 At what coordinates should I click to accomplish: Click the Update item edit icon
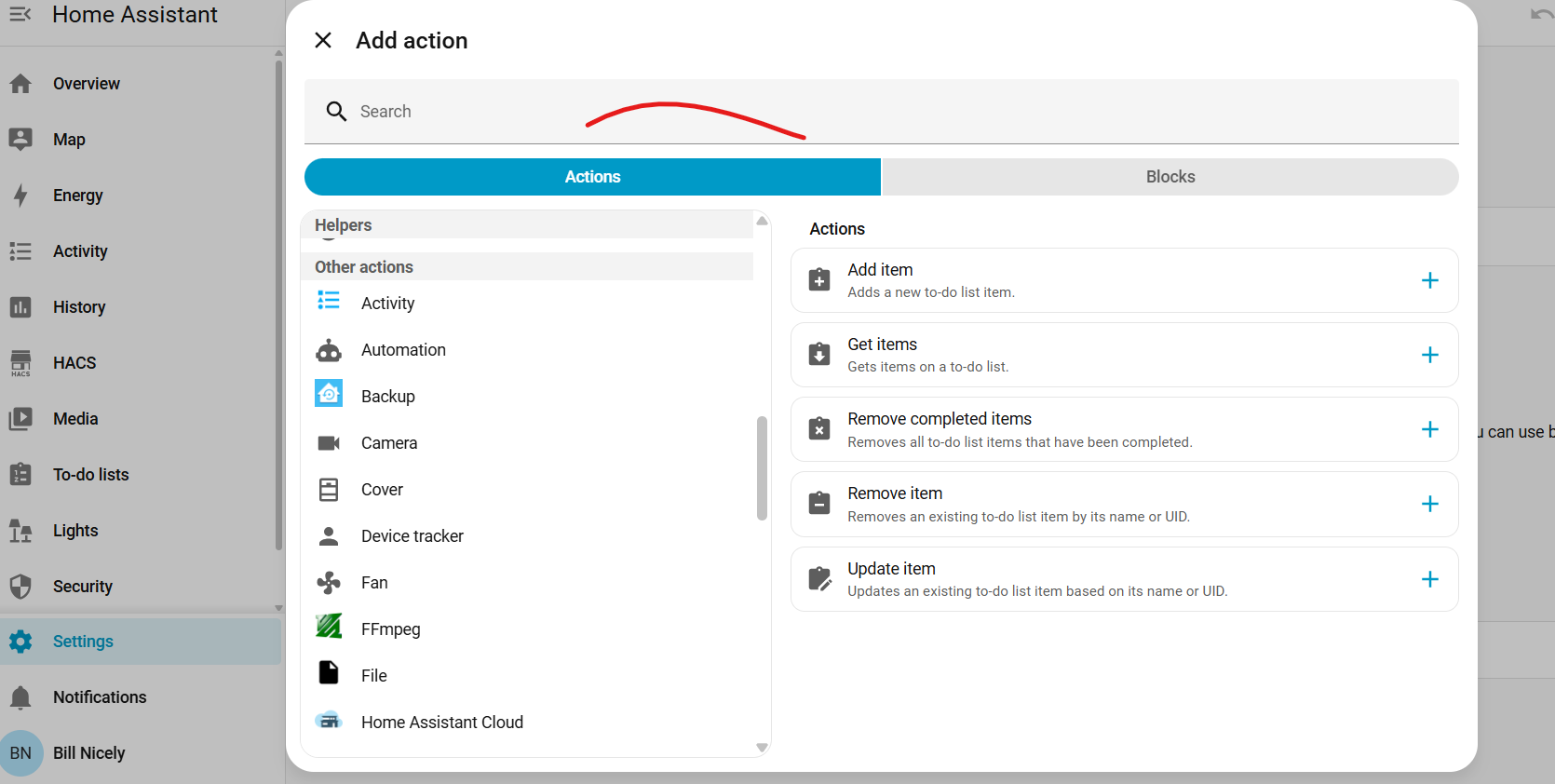(820, 578)
